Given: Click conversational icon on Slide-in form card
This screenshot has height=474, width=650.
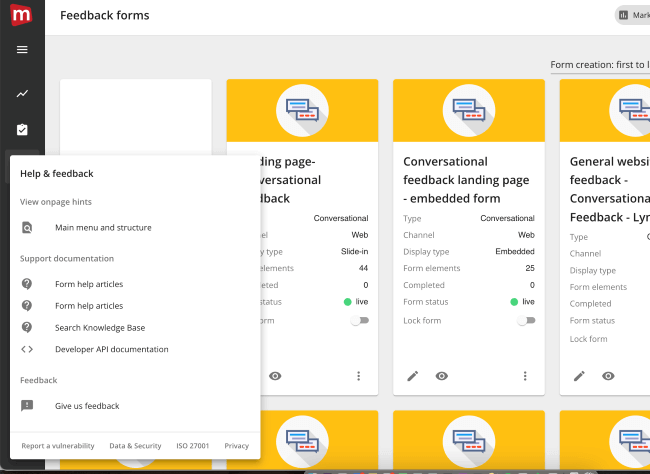Looking at the screenshot, I should pyautogui.click(x=302, y=111).
